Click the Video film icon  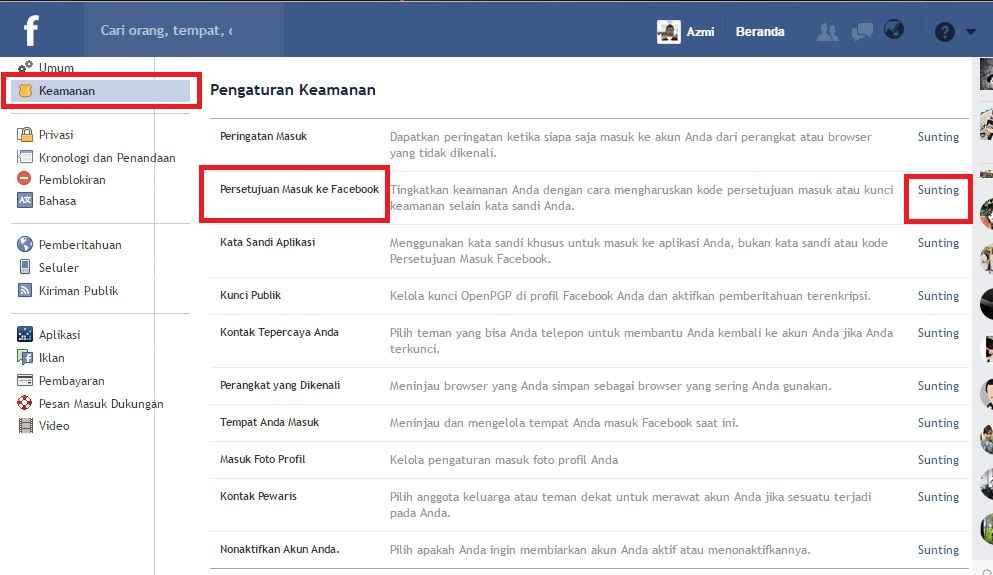[x=25, y=426]
